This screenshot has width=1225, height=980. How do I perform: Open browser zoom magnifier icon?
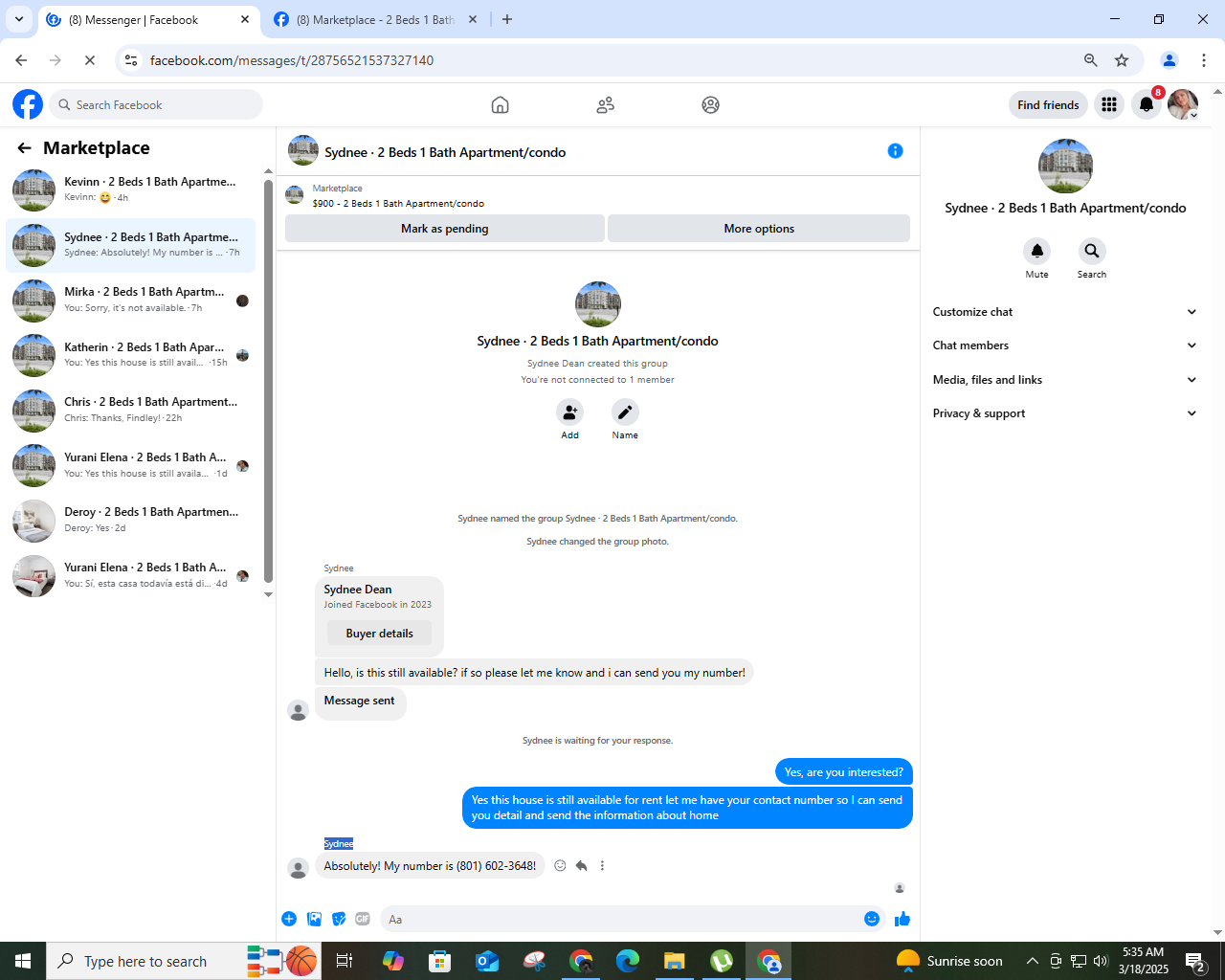pyautogui.click(x=1090, y=60)
